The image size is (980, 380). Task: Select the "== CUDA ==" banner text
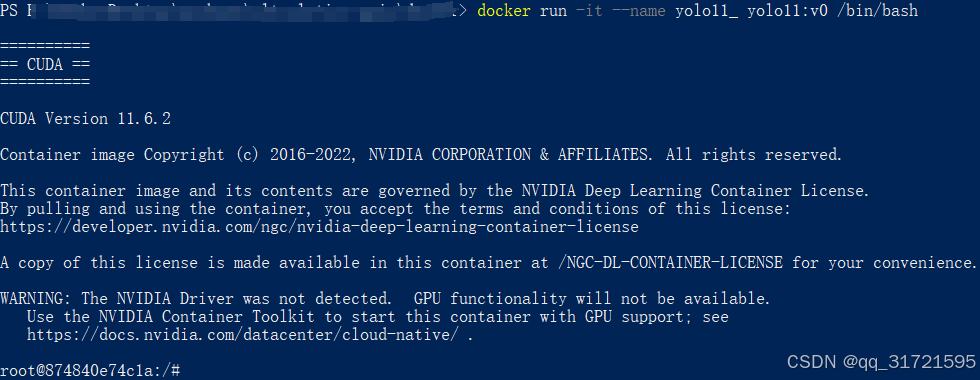[x=45, y=64]
